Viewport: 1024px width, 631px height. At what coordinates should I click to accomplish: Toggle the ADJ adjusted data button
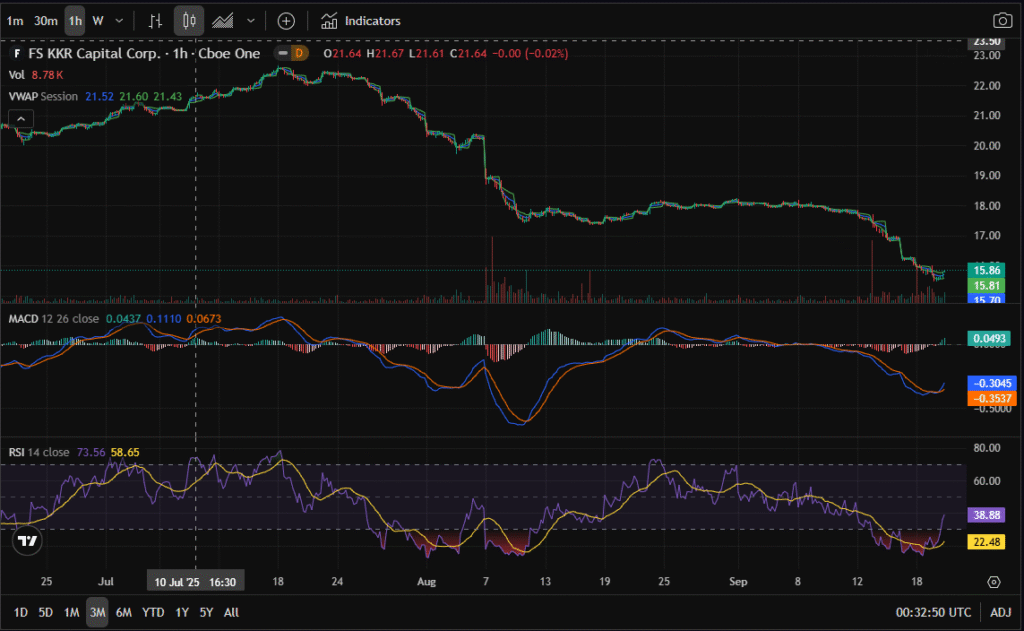(1001, 612)
